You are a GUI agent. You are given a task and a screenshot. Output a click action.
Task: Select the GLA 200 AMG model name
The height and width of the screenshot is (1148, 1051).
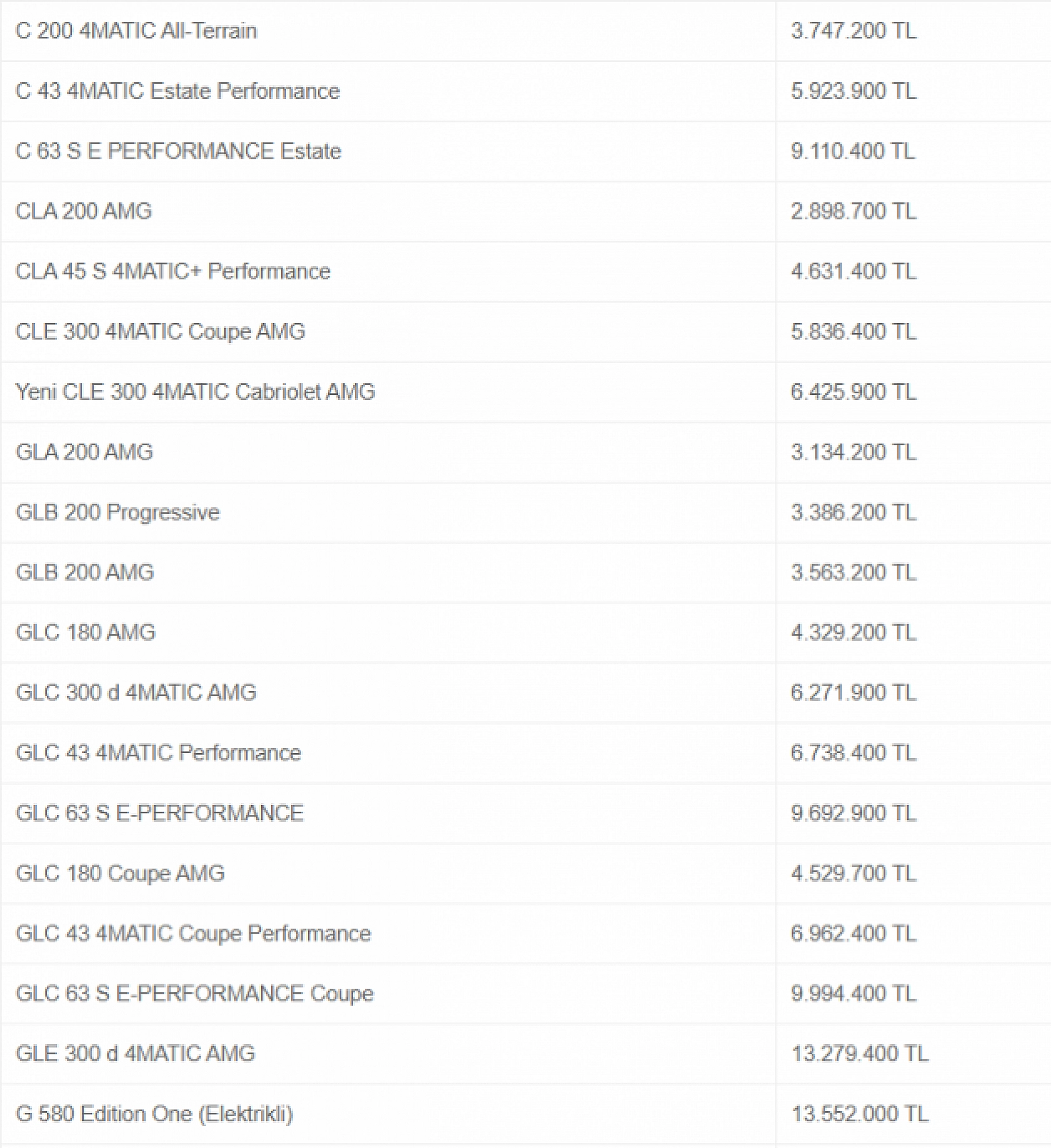coord(84,452)
